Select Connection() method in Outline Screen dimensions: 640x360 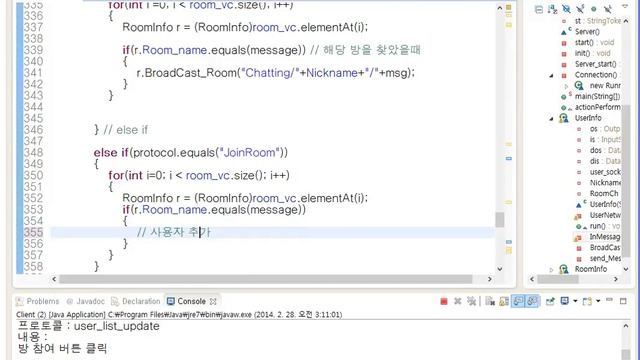tap(598, 75)
